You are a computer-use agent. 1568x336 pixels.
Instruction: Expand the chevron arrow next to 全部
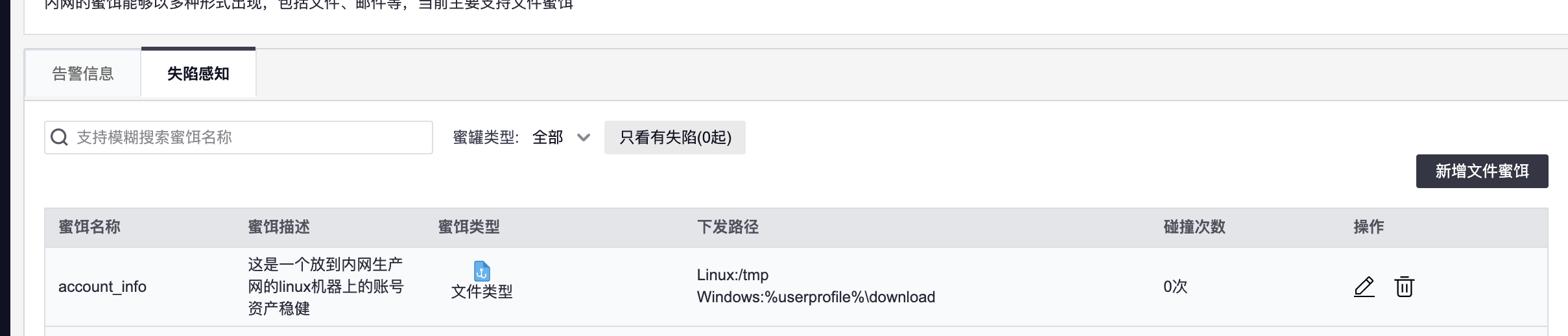point(584,138)
